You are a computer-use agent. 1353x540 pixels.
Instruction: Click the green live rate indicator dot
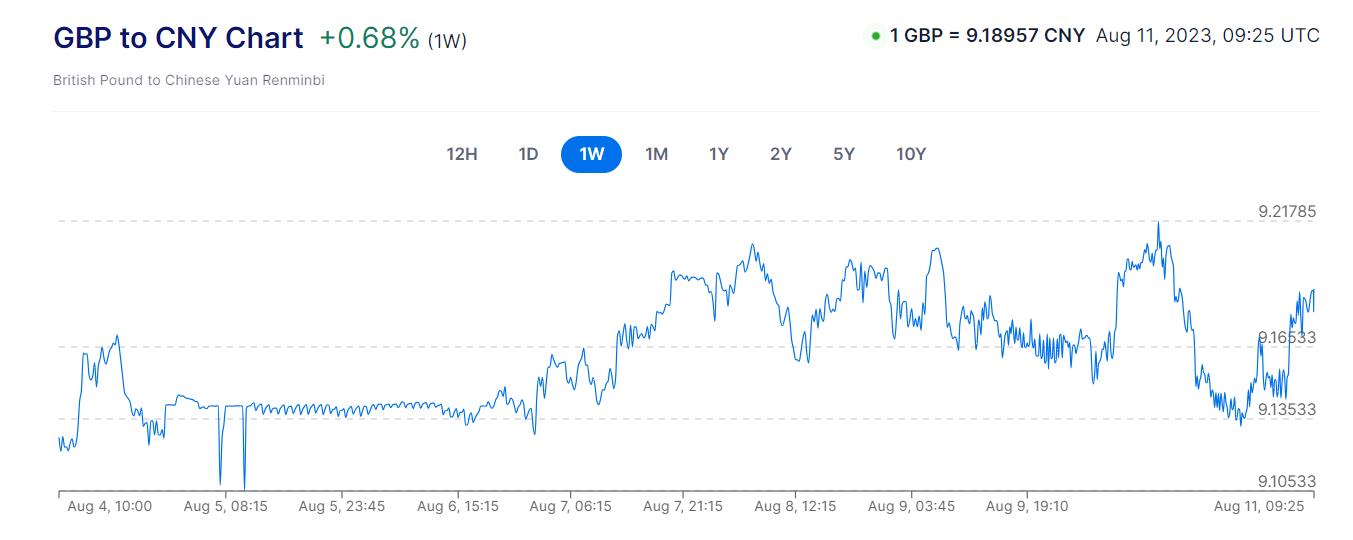point(876,36)
